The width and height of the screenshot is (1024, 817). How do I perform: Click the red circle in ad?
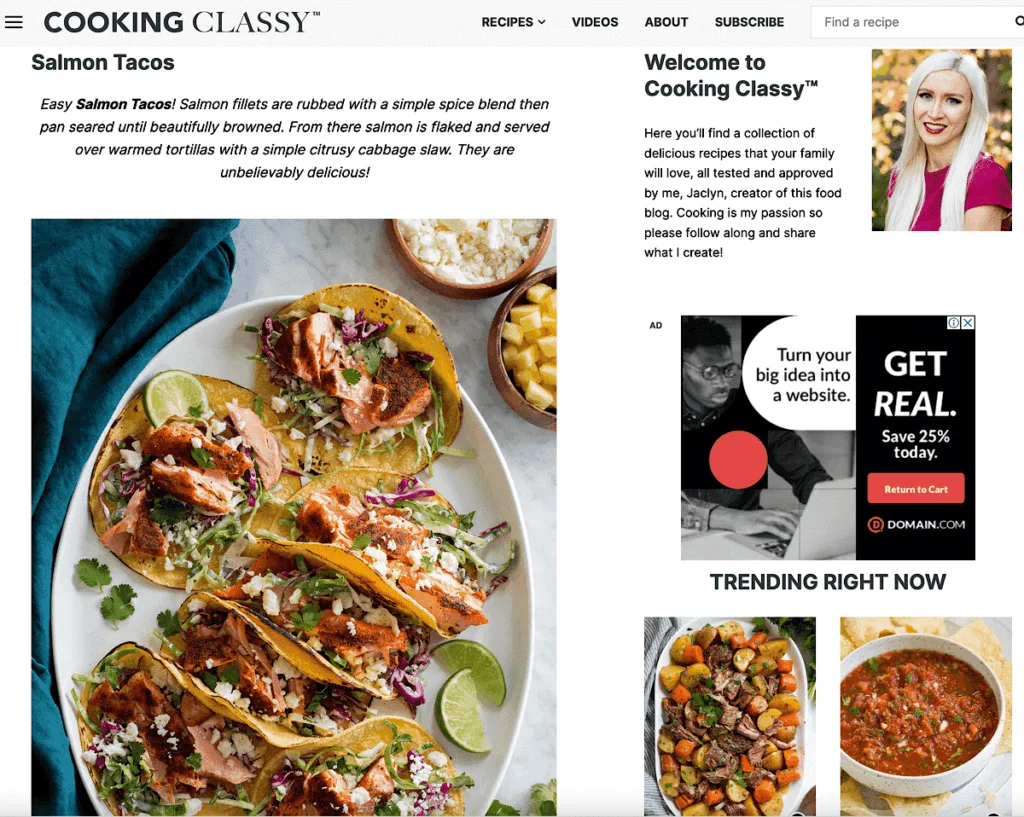coord(738,459)
